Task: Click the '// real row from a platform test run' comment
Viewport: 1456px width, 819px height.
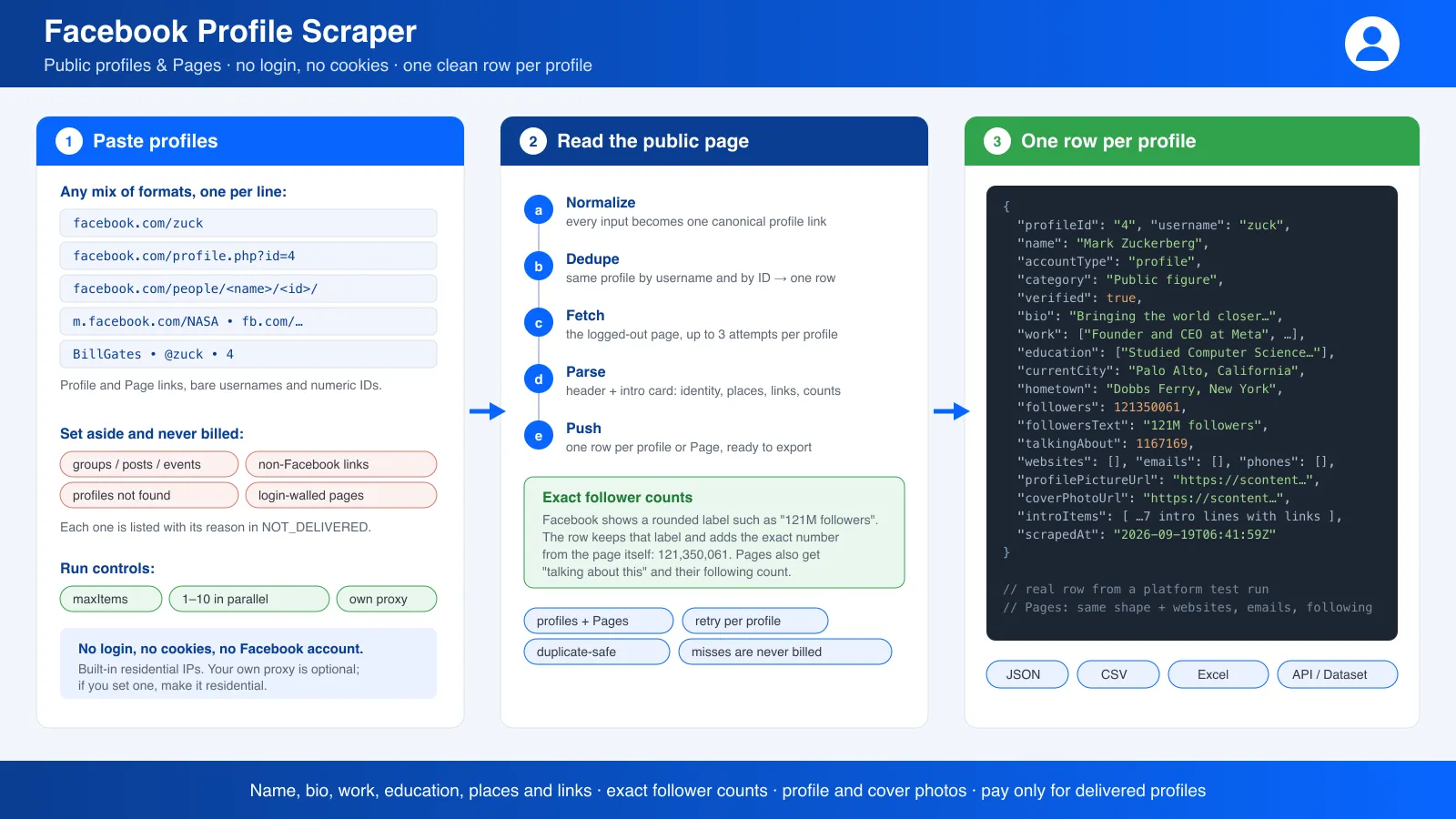Action: click(1136, 589)
